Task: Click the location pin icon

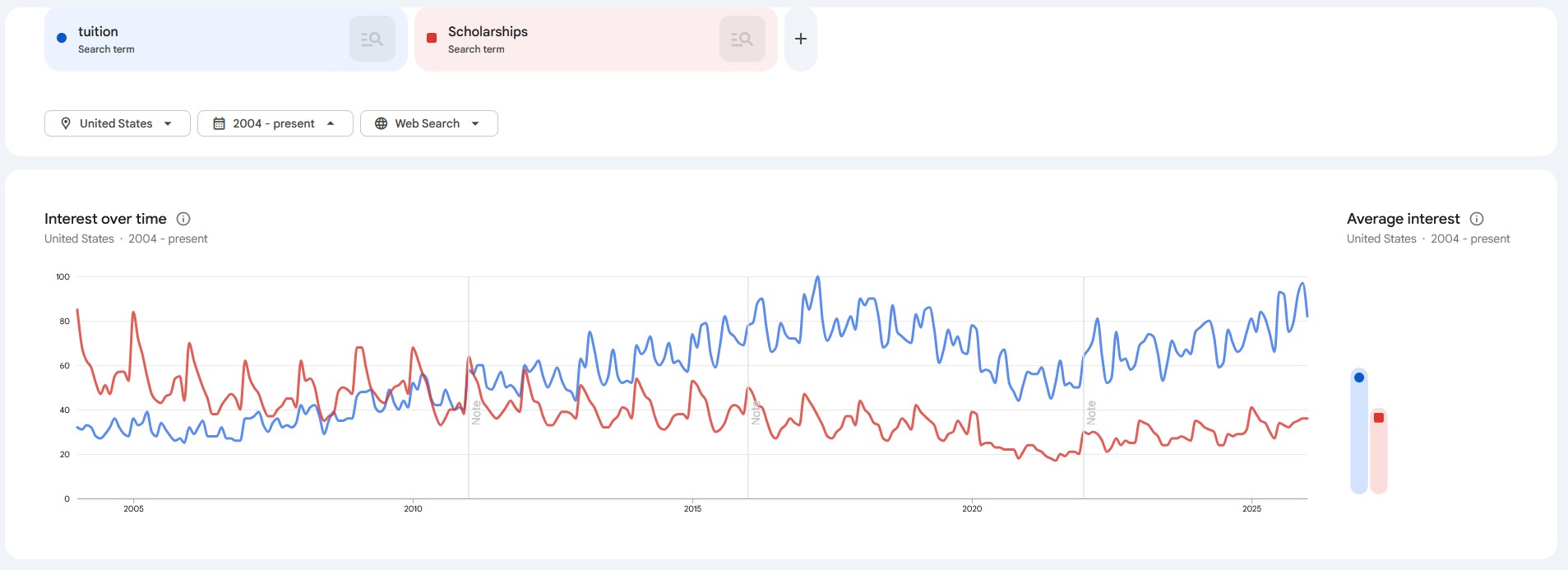Action: (x=66, y=123)
